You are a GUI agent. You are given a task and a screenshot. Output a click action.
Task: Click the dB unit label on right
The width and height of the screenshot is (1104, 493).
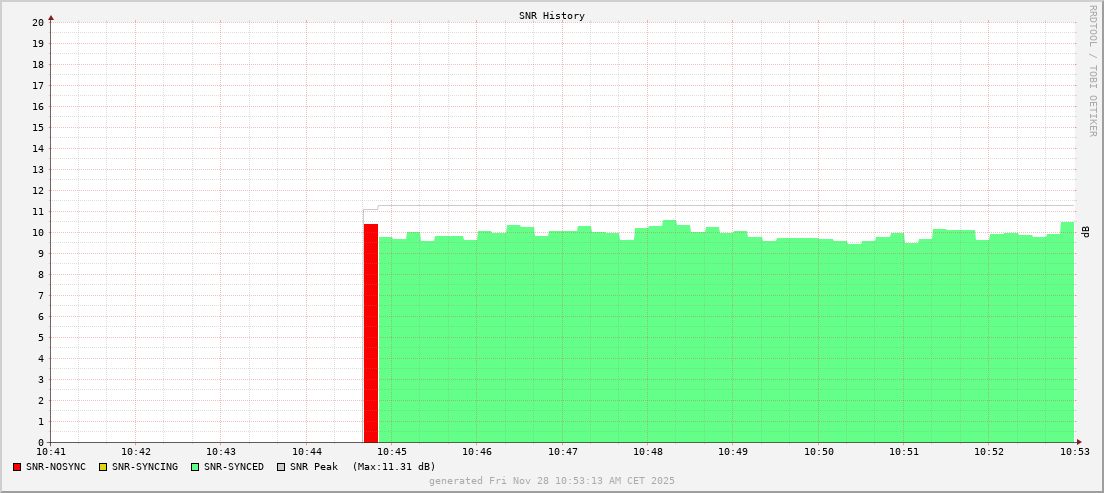[x=1086, y=232]
